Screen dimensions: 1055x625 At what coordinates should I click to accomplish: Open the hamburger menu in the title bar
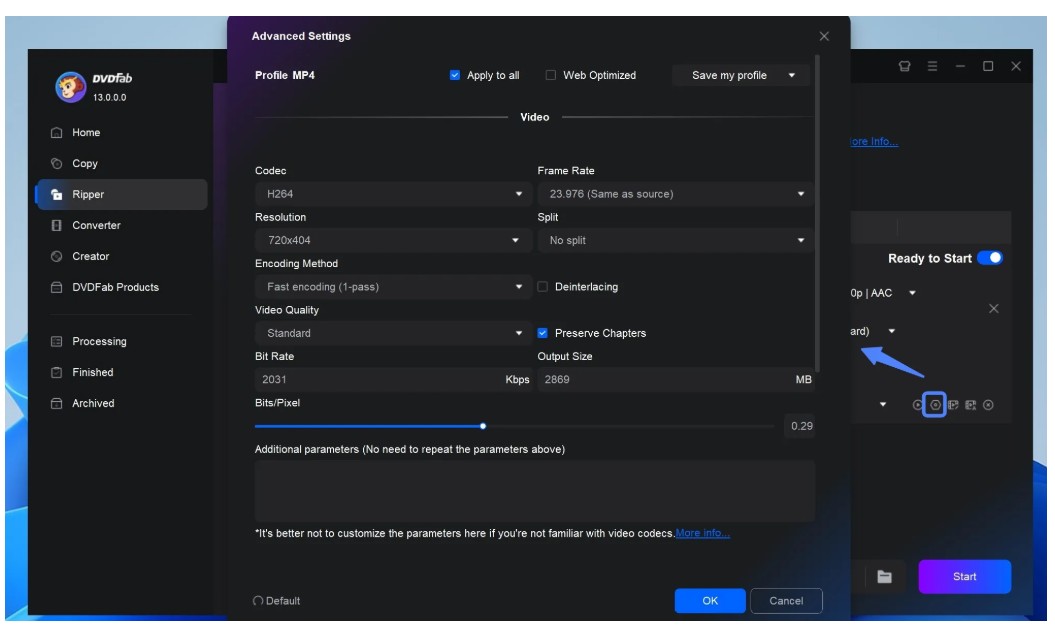(933, 65)
